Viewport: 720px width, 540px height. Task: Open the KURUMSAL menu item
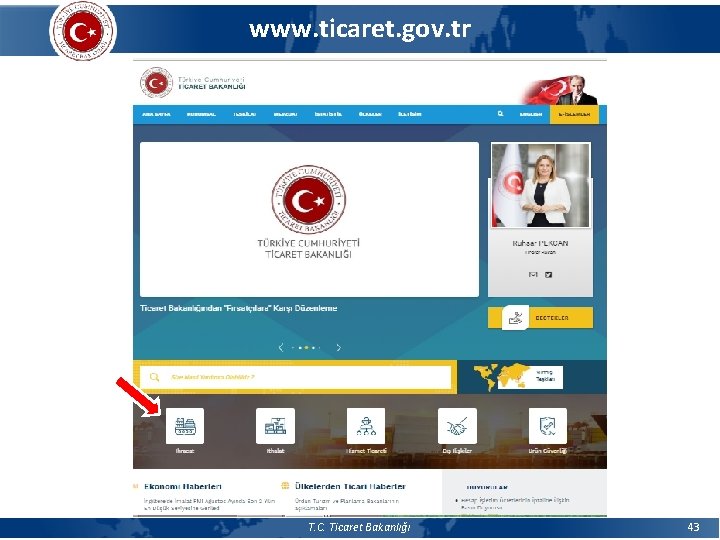[x=201, y=114]
